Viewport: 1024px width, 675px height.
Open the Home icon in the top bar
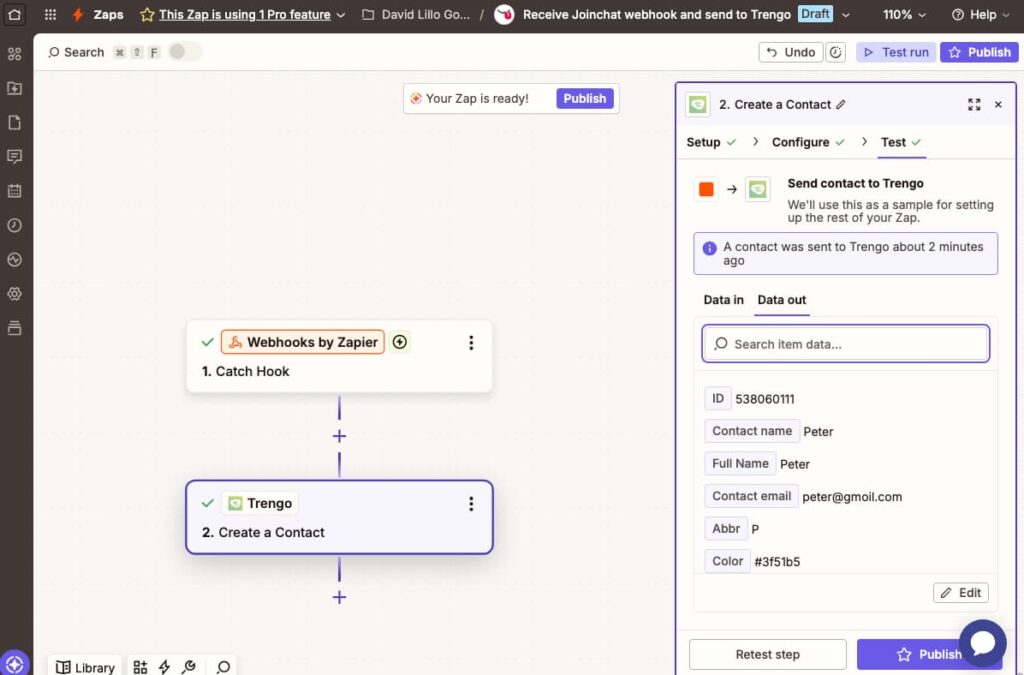pos(14,14)
